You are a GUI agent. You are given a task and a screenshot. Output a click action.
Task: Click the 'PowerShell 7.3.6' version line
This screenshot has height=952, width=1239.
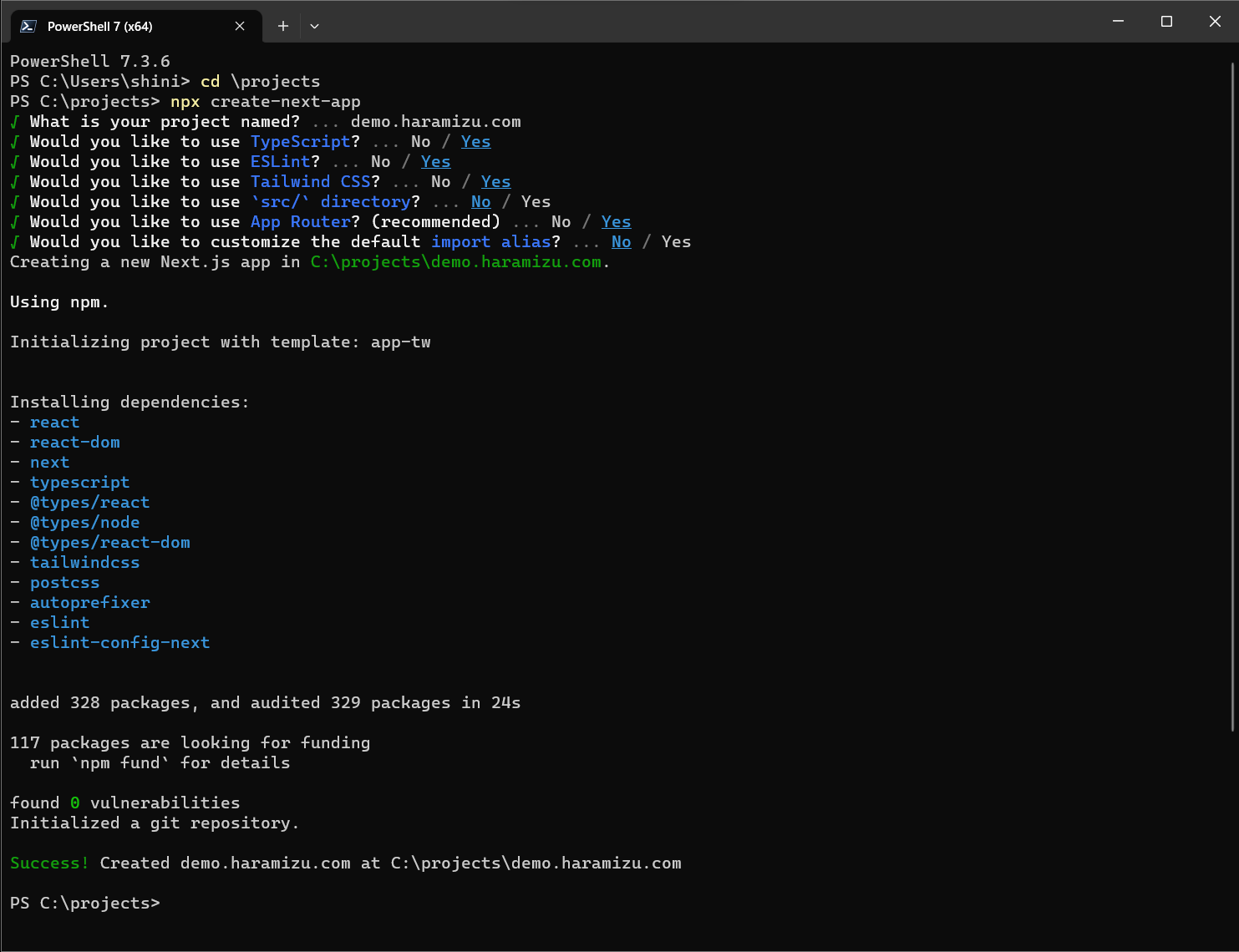tap(89, 62)
